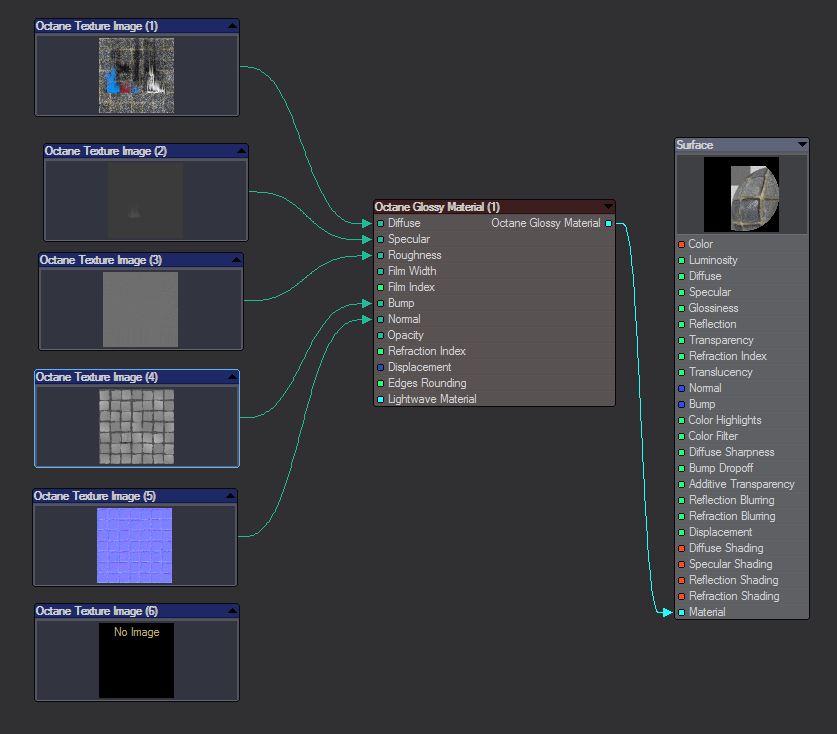The width and height of the screenshot is (837, 734).
Task: Click the Opacity input socket
Action: tap(381, 336)
